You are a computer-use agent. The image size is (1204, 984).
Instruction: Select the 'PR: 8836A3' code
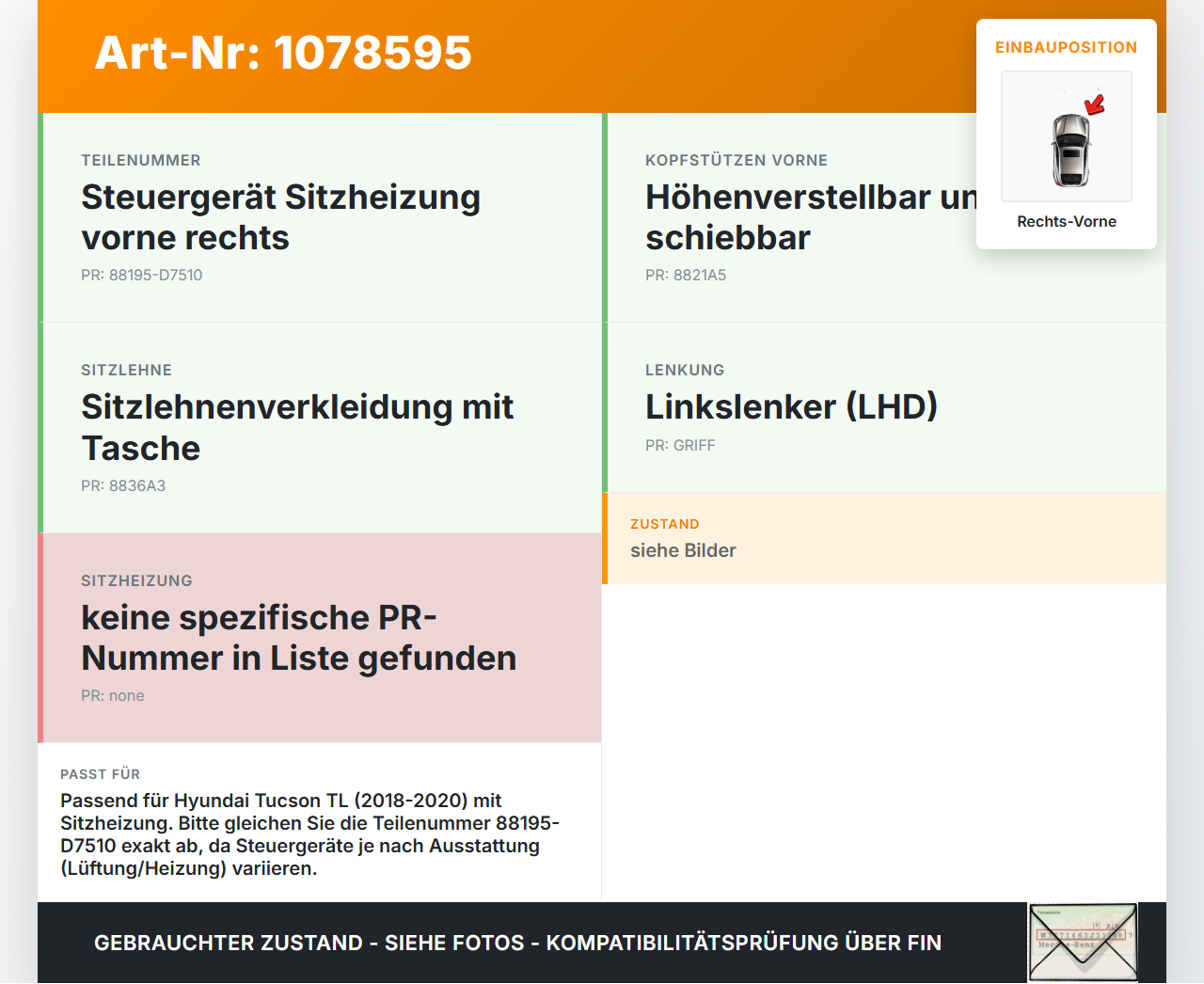pos(123,485)
